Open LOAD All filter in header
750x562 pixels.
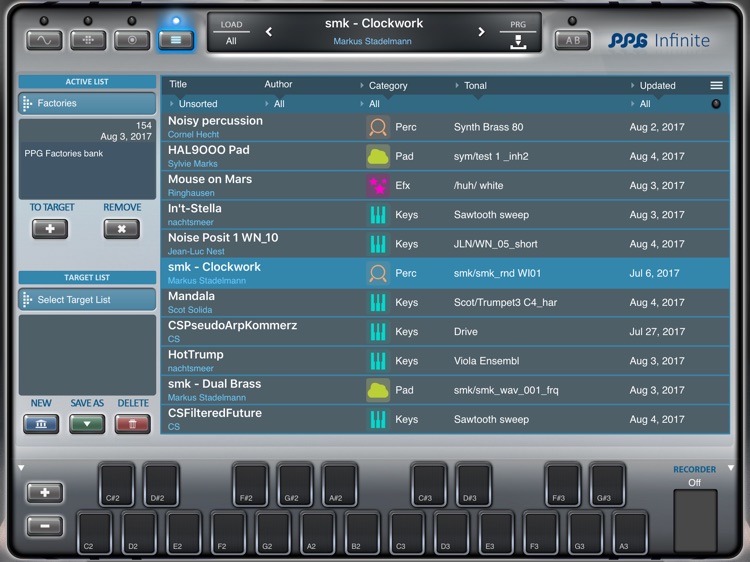click(x=231, y=33)
